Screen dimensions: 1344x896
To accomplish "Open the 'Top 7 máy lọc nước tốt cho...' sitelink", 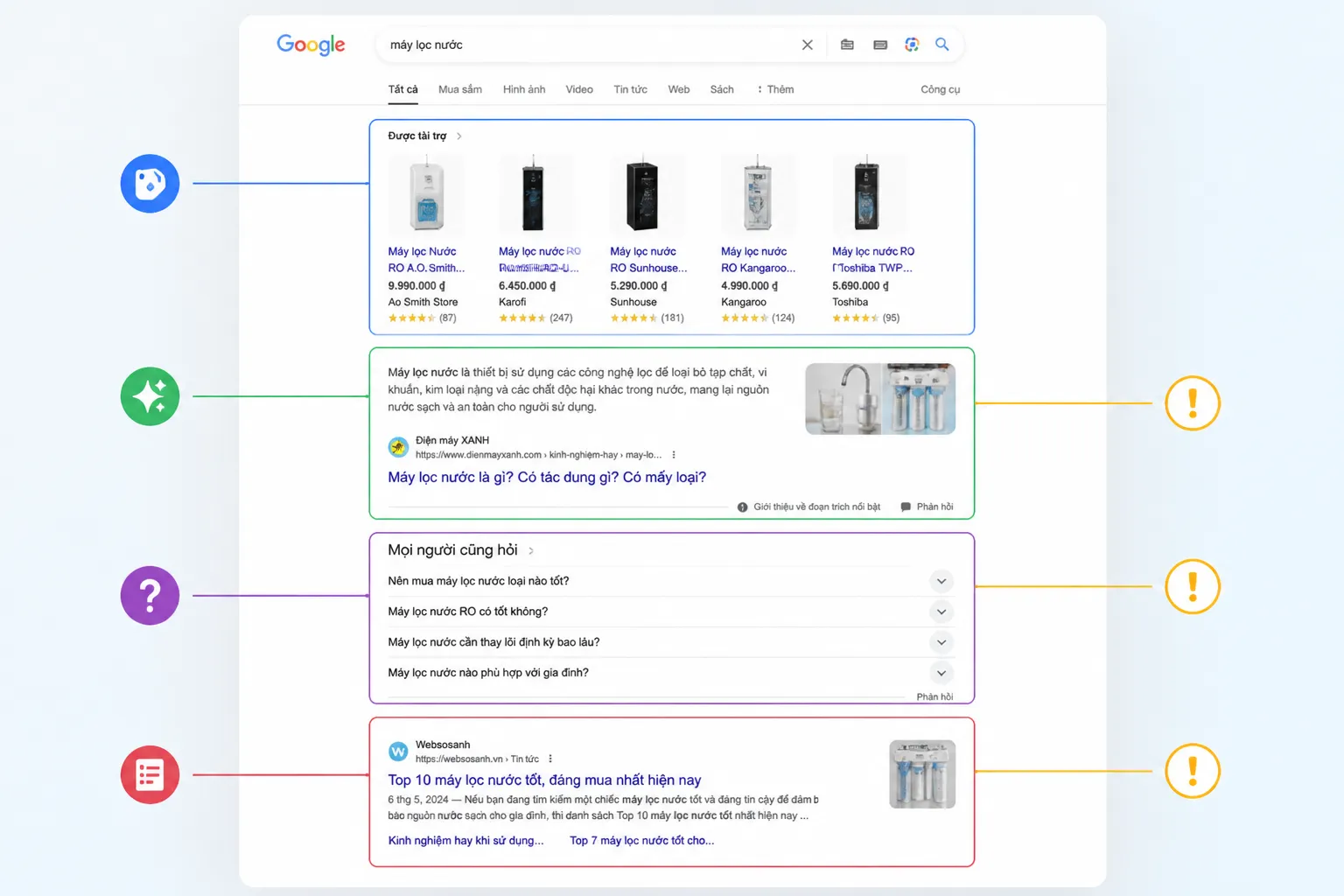I will (641, 841).
